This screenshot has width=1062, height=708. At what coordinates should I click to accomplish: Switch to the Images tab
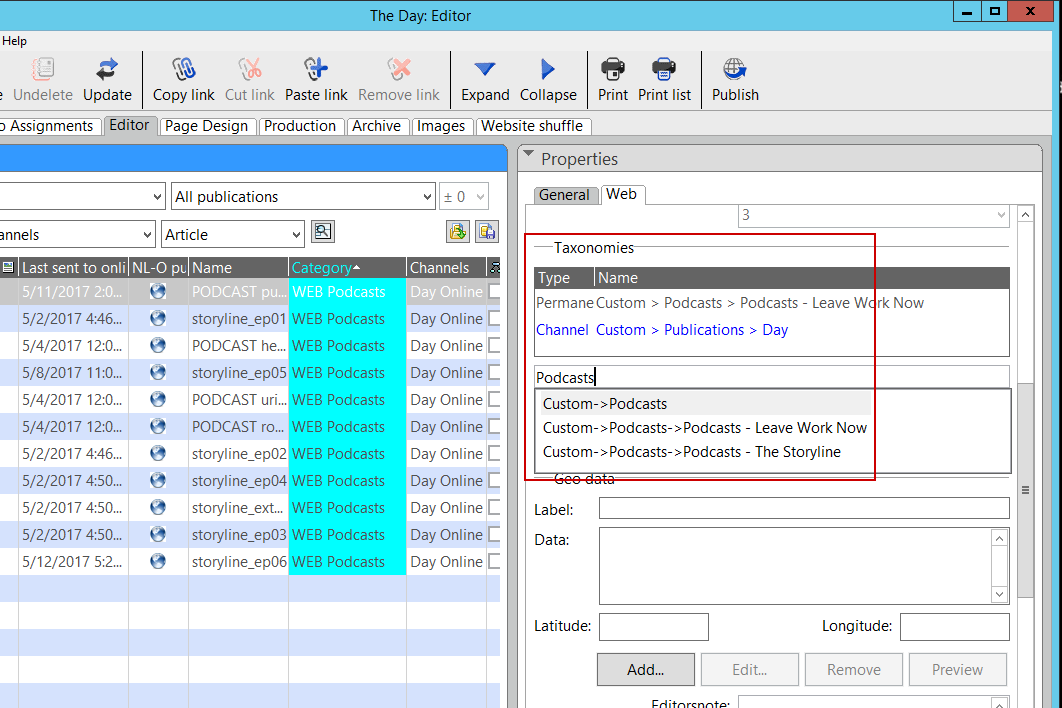click(x=441, y=126)
